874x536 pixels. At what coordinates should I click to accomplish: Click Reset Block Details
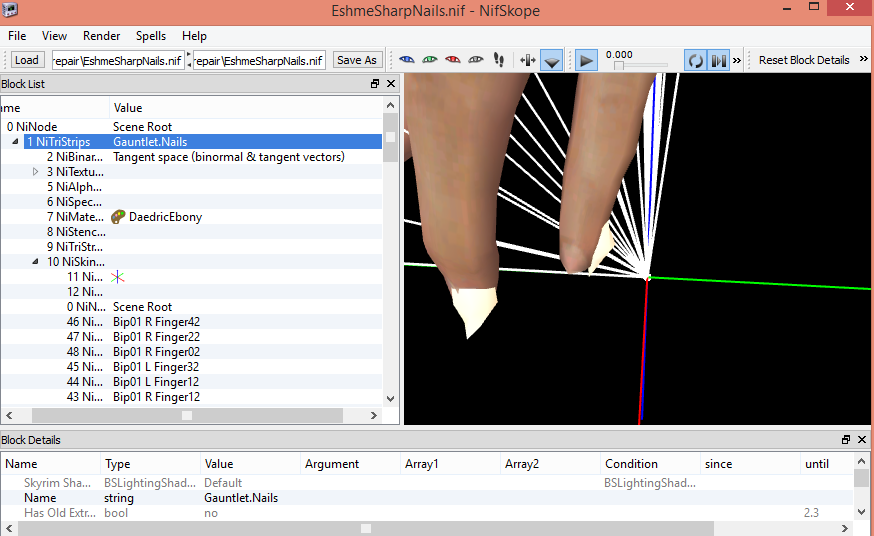(804, 60)
